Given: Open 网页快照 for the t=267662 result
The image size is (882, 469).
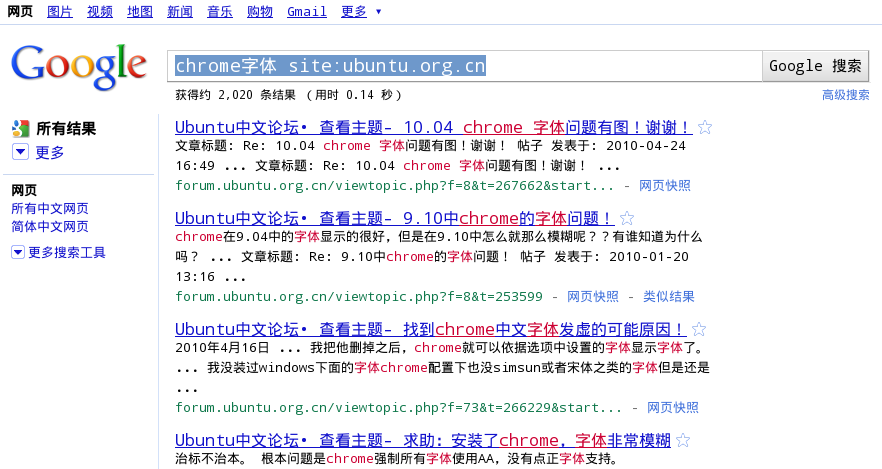Looking at the screenshot, I should click(664, 186).
